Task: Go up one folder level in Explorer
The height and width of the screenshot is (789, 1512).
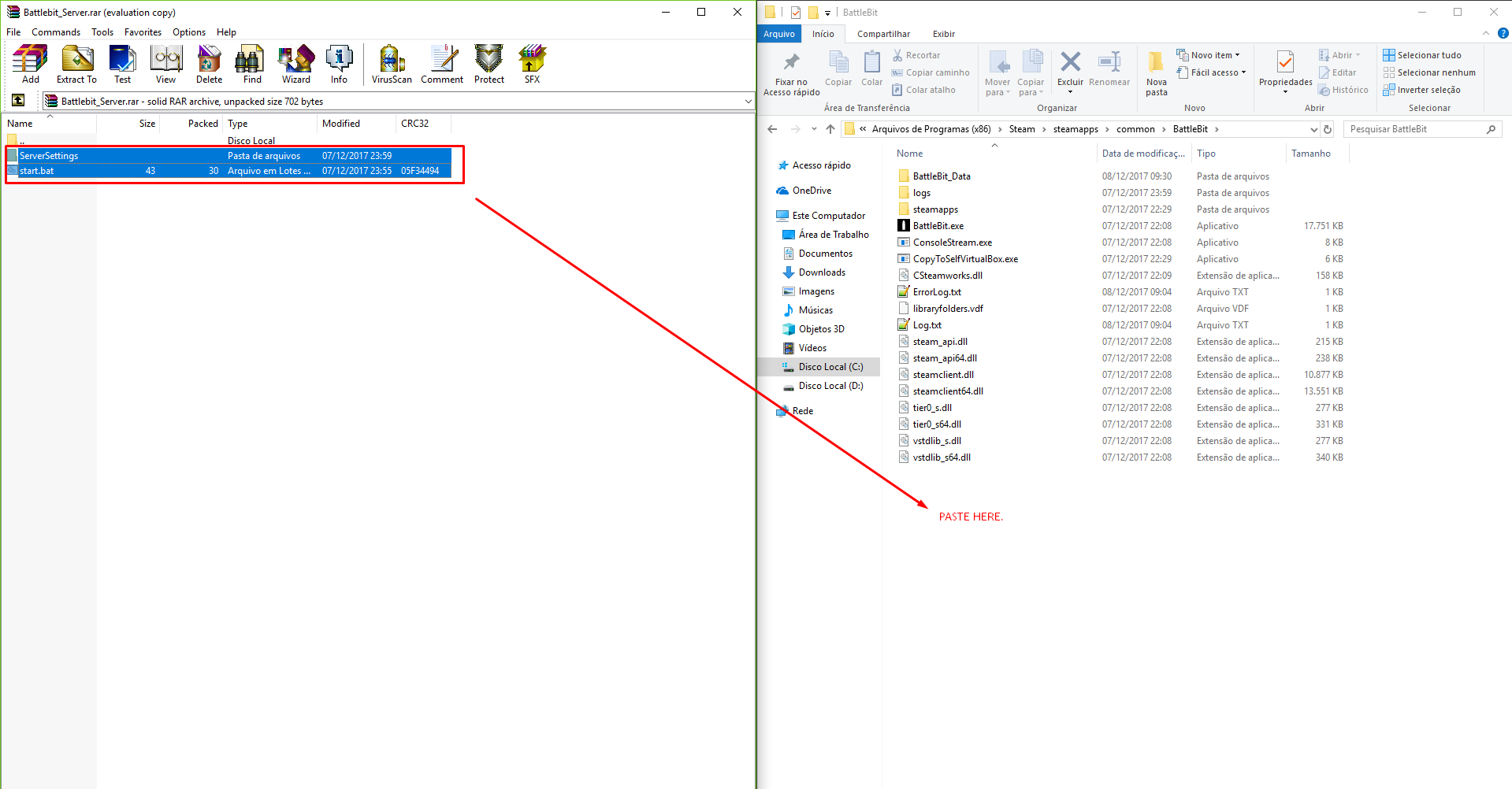Action: click(x=830, y=129)
